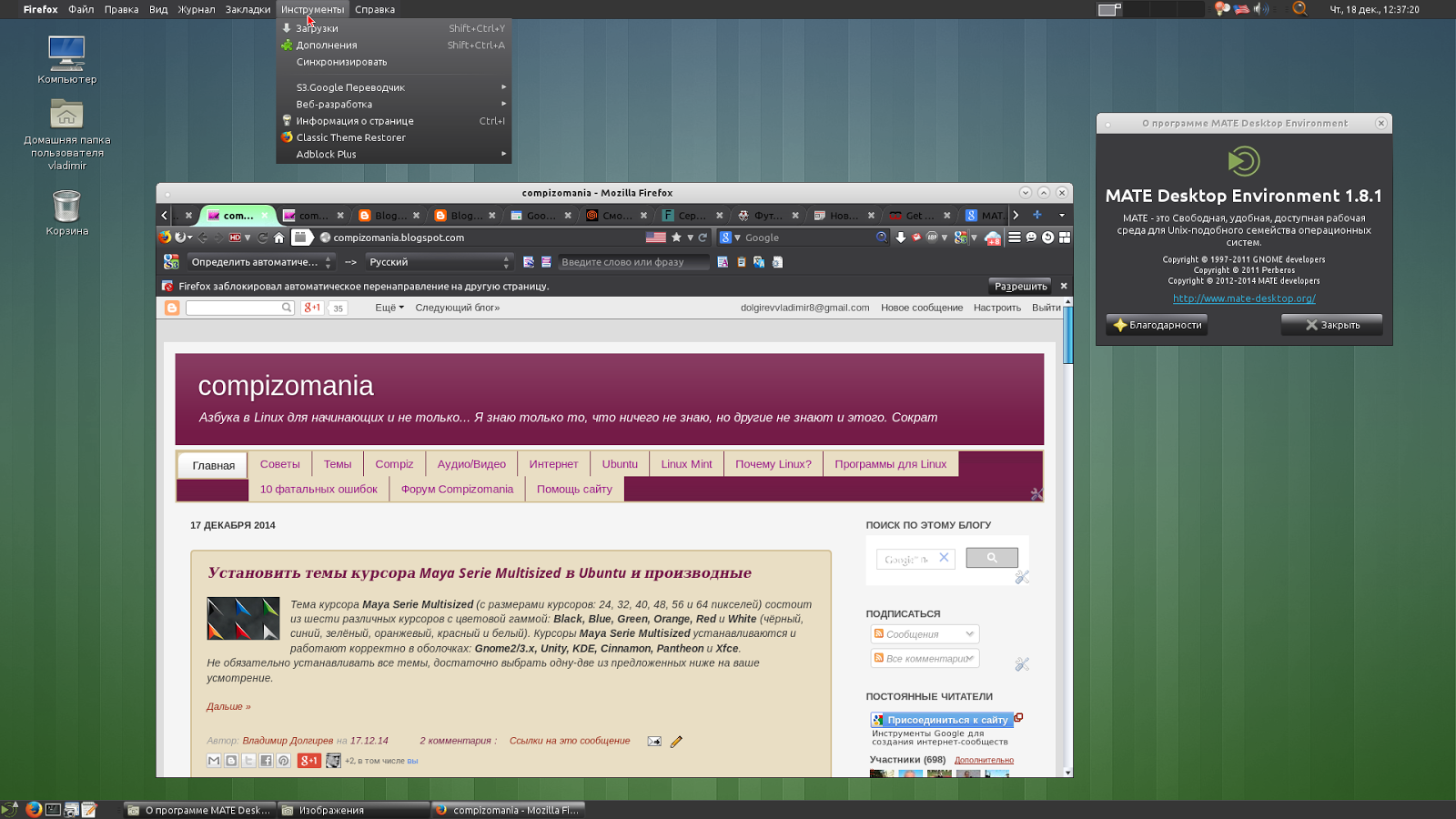Image resolution: width=1456 pixels, height=819 pixels.
Task: Click red g+1 button under post
Action: (x=309, y=761)
